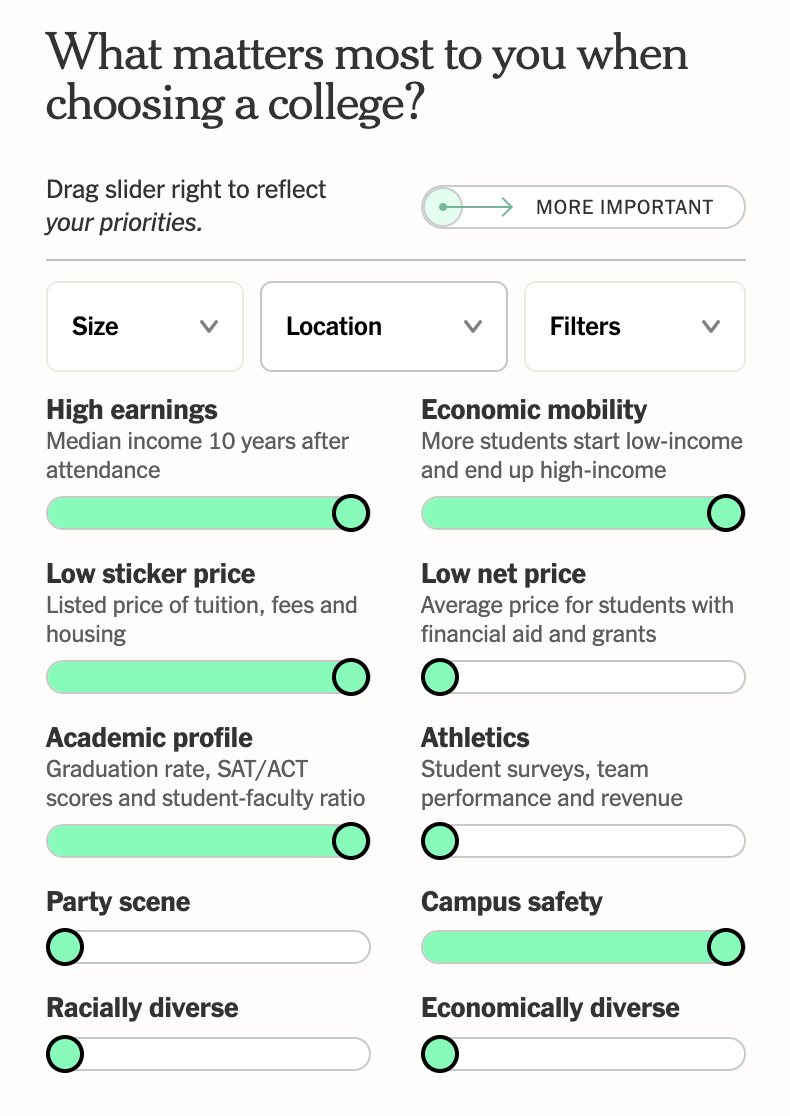Click the chevron arrow beside Filters
Viewport: 790px width, 1116px height.
[x=711, y=327]
